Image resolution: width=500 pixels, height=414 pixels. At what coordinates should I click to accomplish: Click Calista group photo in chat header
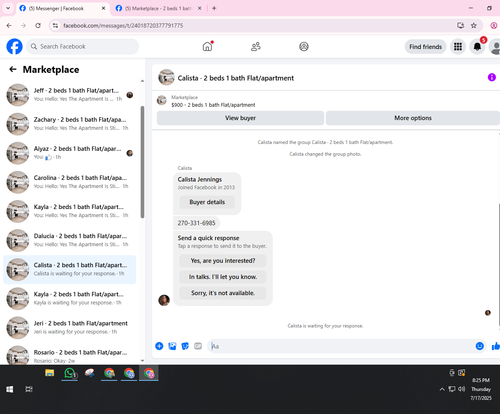(166, 77)
